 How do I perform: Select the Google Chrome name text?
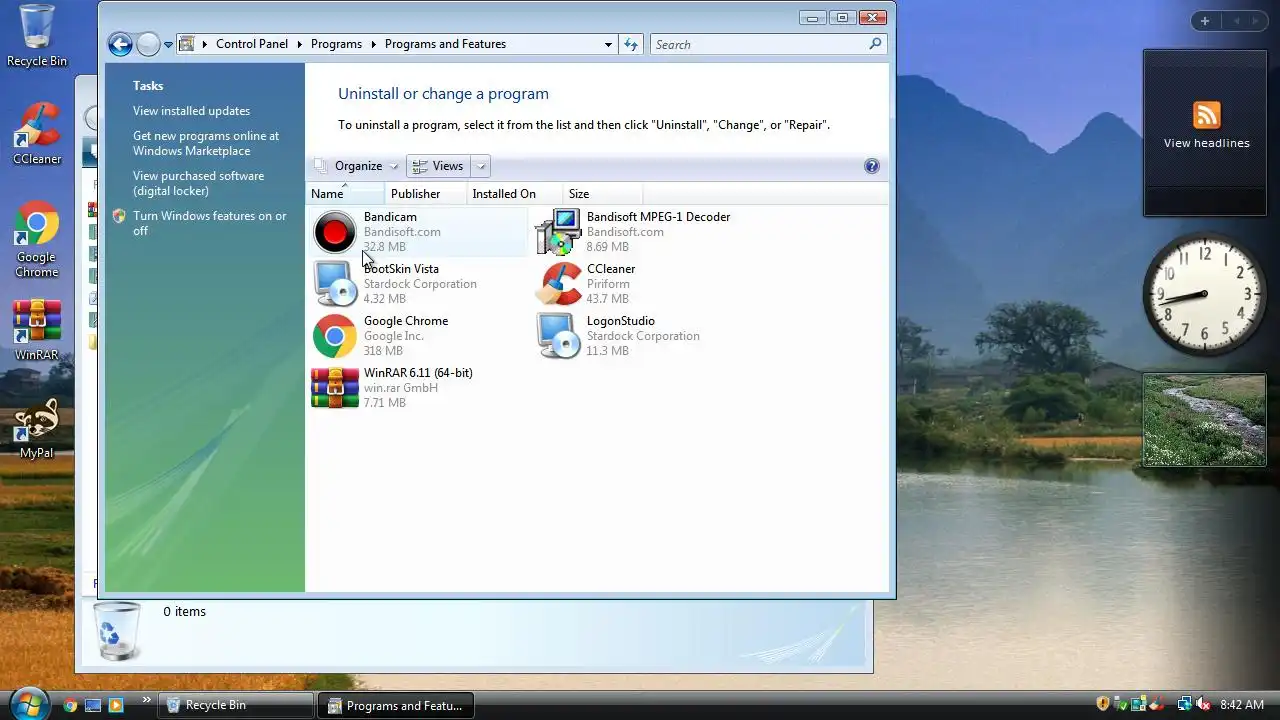(406, 321)
